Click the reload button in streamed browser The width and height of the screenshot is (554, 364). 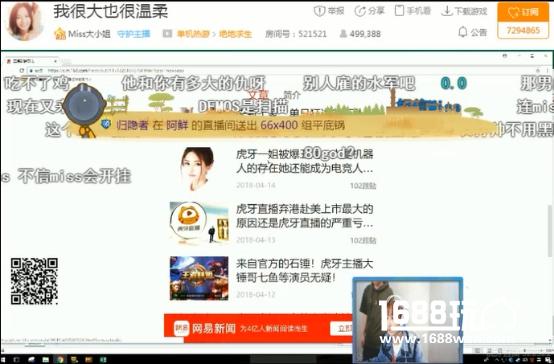22,70
